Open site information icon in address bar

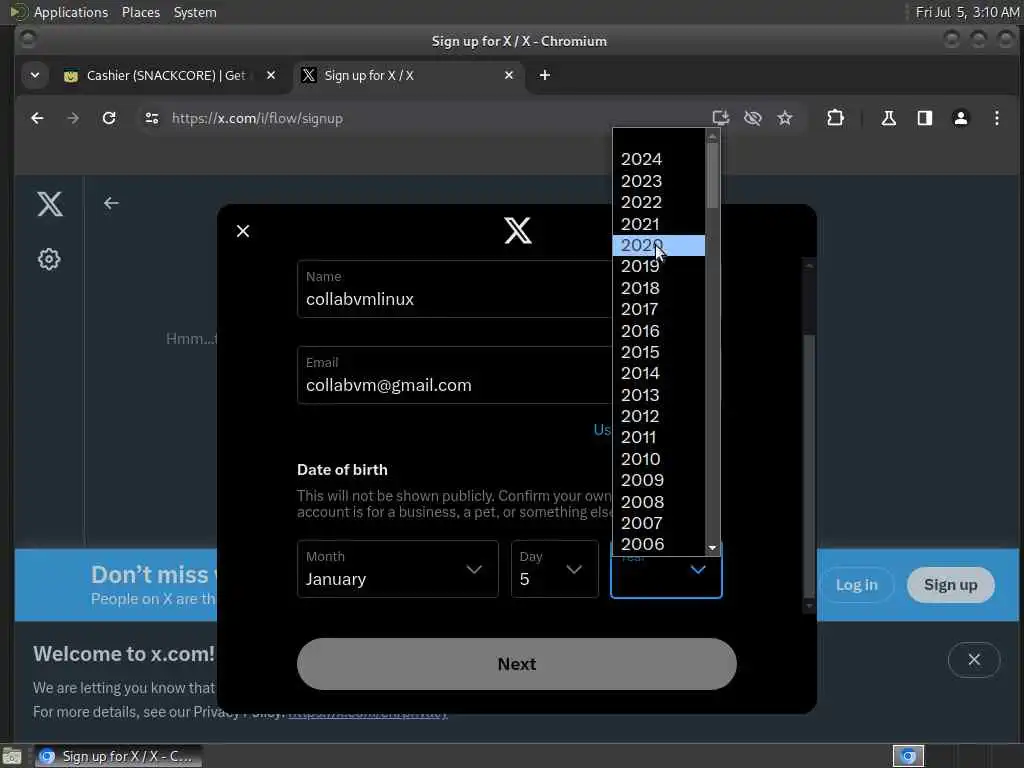click(x=152, y=118)
